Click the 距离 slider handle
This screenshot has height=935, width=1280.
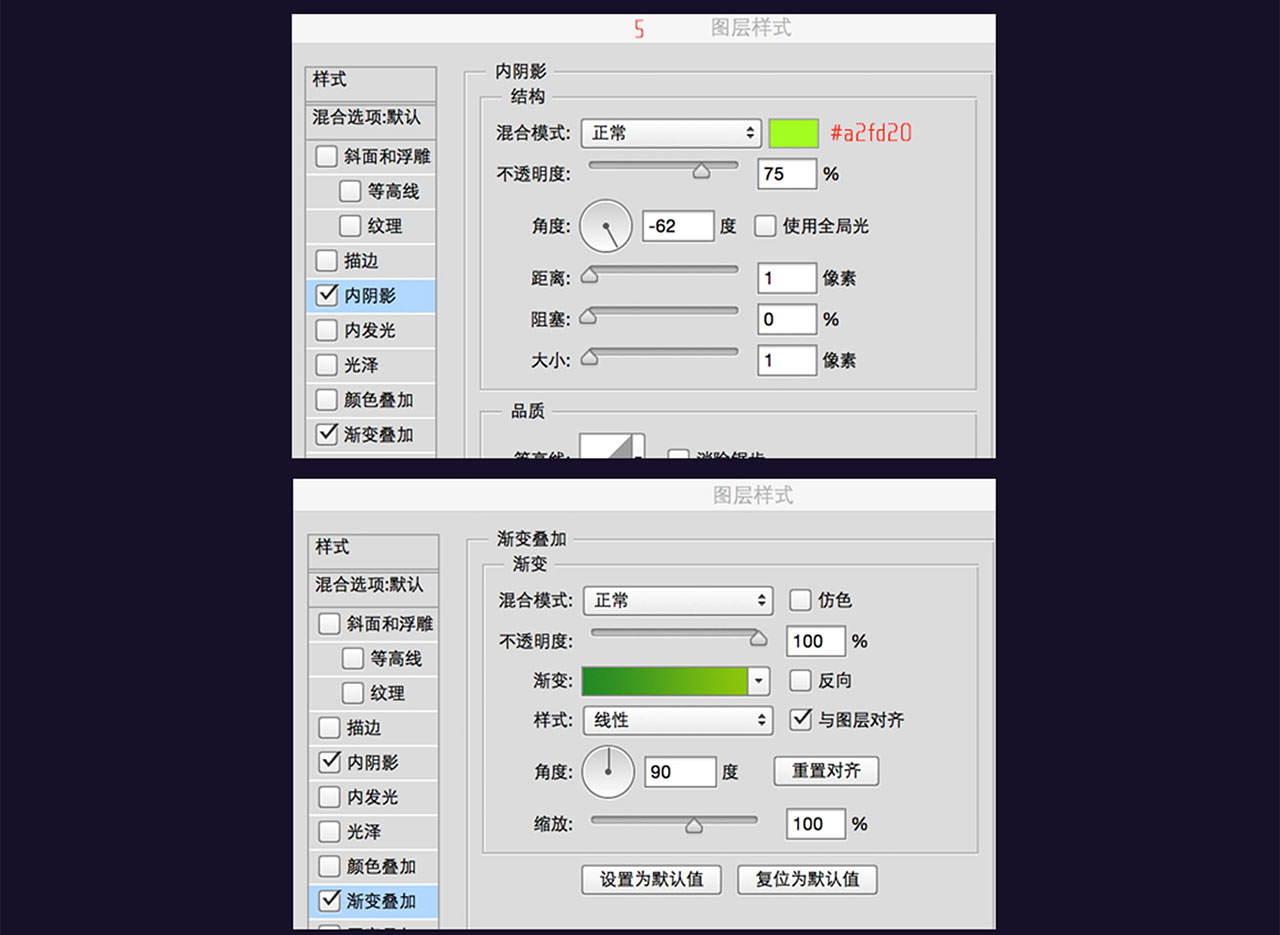(x=589, y=276)
